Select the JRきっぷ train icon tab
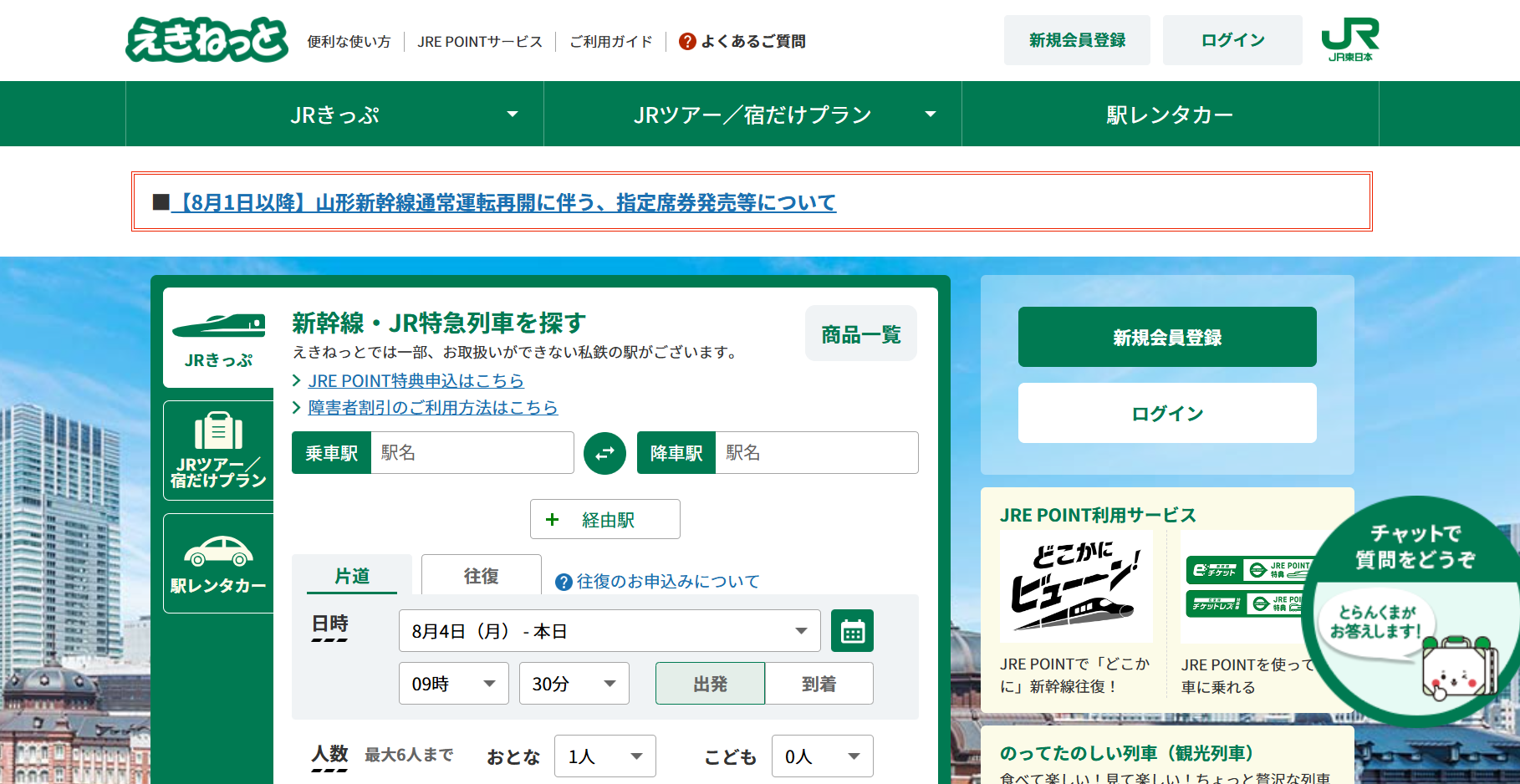 [218, 339]
